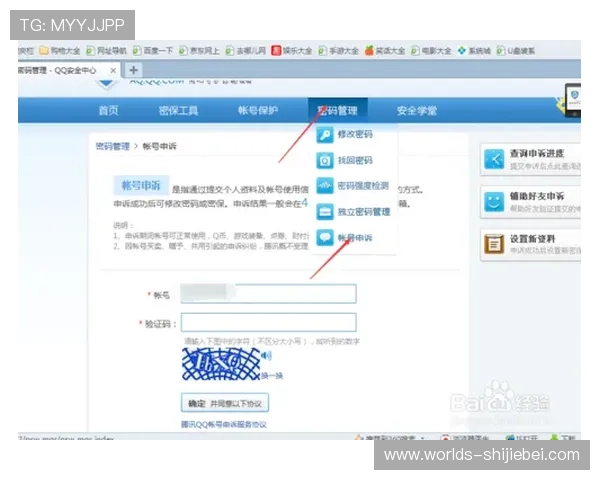Open the 购物大全 bookmark folder
Screen dimensions: 600x480
click(x=60, y=51)
